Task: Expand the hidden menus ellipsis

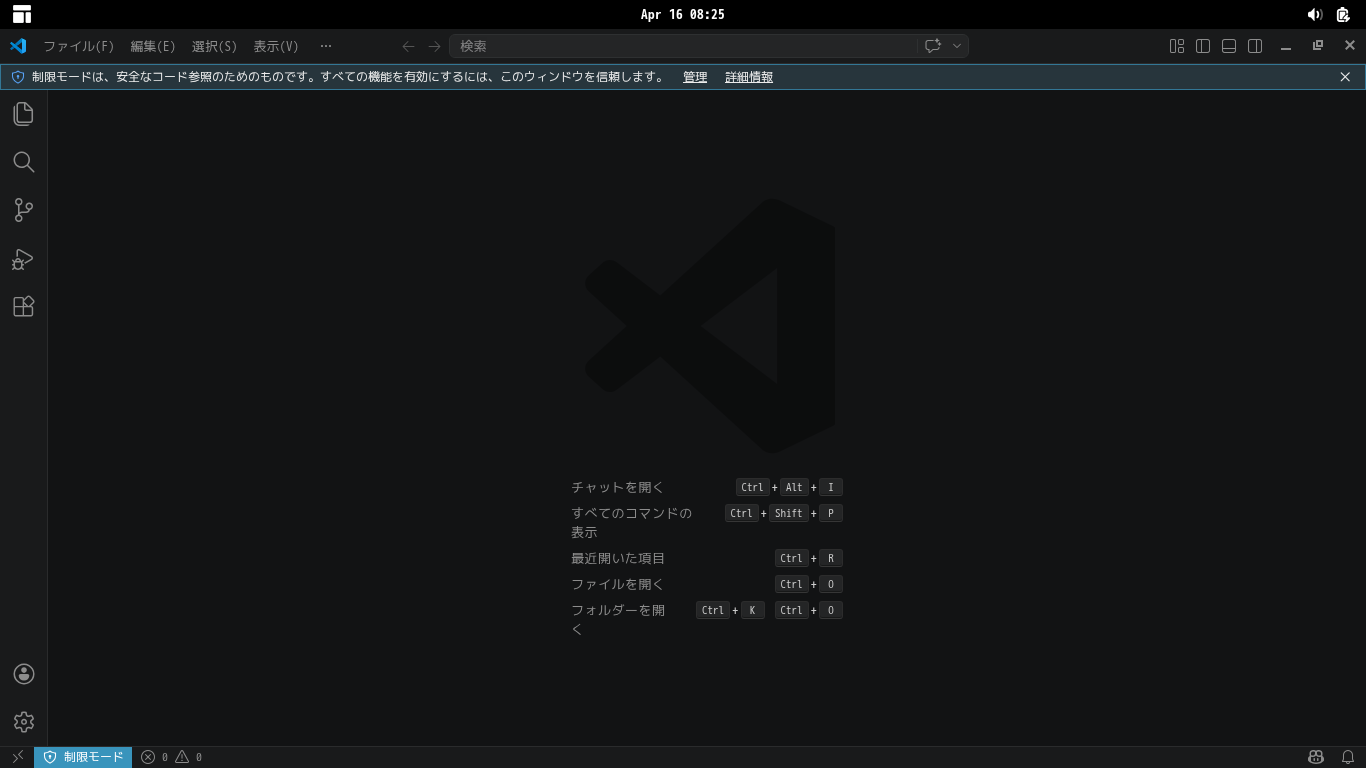Action: (x=325, y=46)
